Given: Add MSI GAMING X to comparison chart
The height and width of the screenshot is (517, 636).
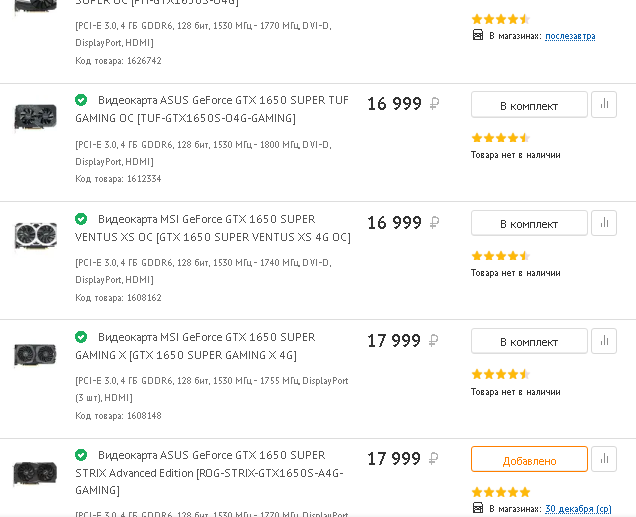Looking at the screenshot, I should click(604, 341).
